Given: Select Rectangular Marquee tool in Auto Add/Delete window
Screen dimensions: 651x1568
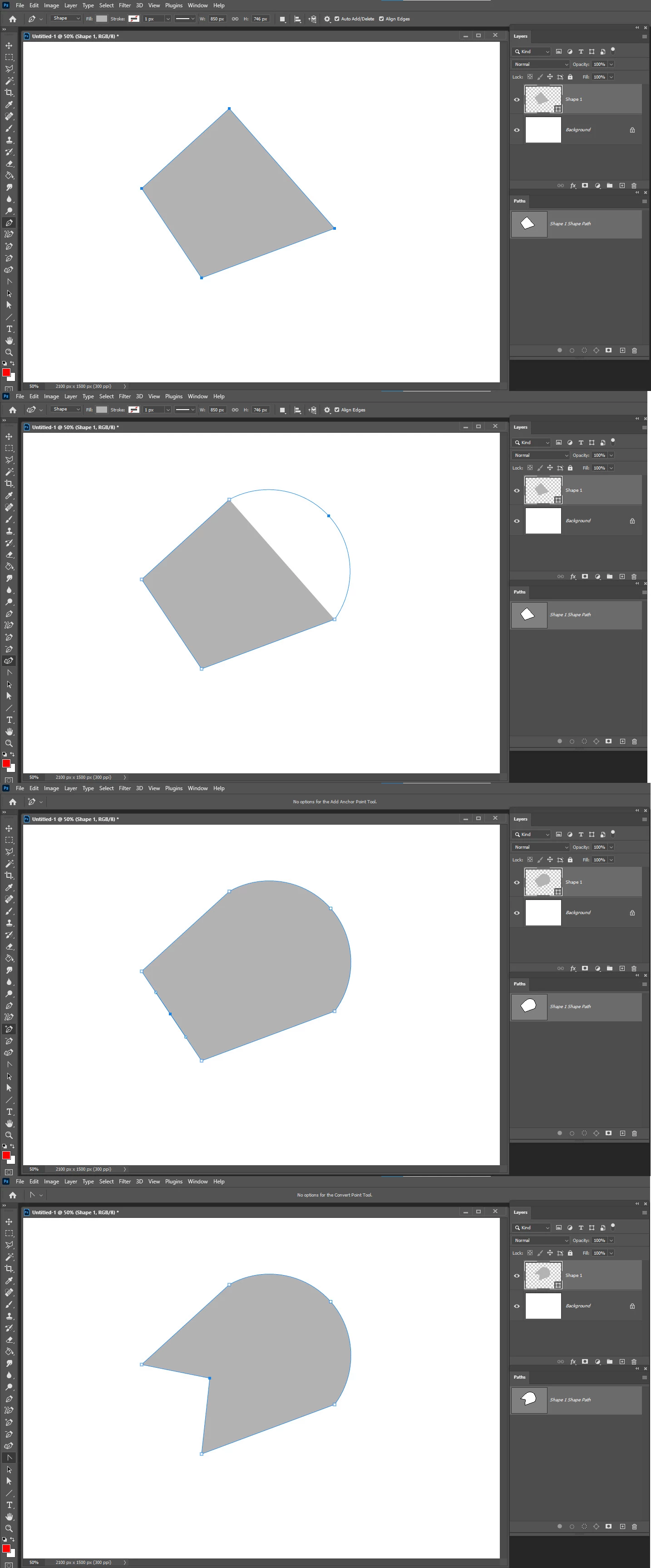Looking at the screenshot, I should [x=9, y=57].
